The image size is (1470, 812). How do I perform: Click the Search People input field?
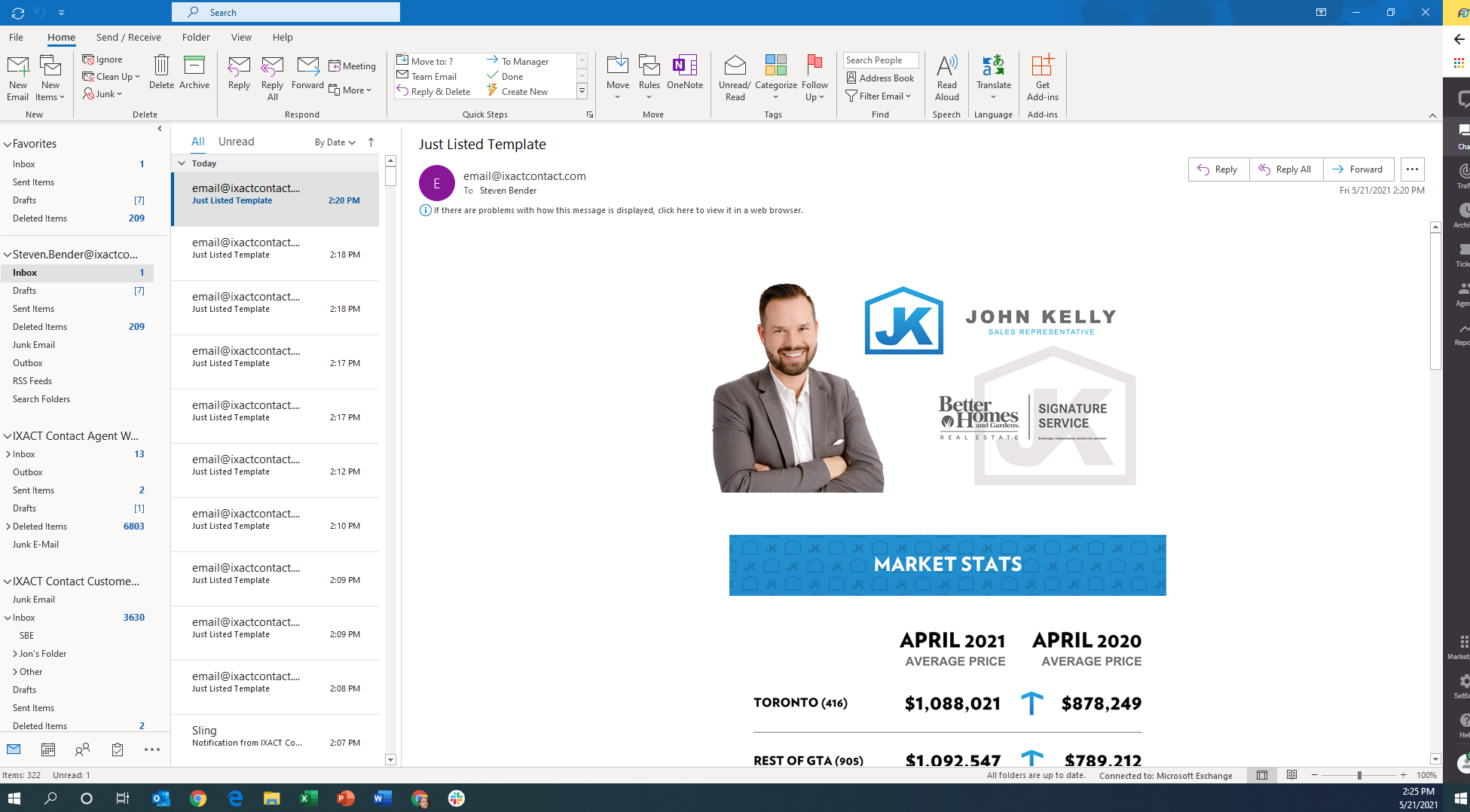pos(880,60)
